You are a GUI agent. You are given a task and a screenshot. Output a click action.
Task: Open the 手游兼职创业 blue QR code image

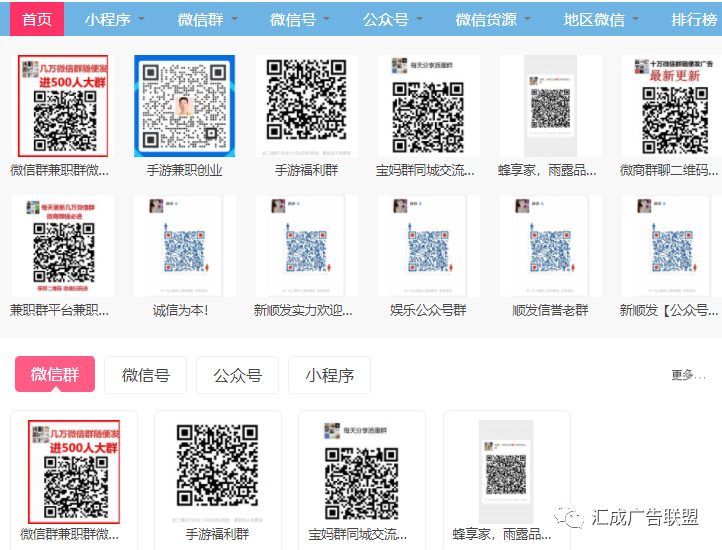tap(185, 106)
